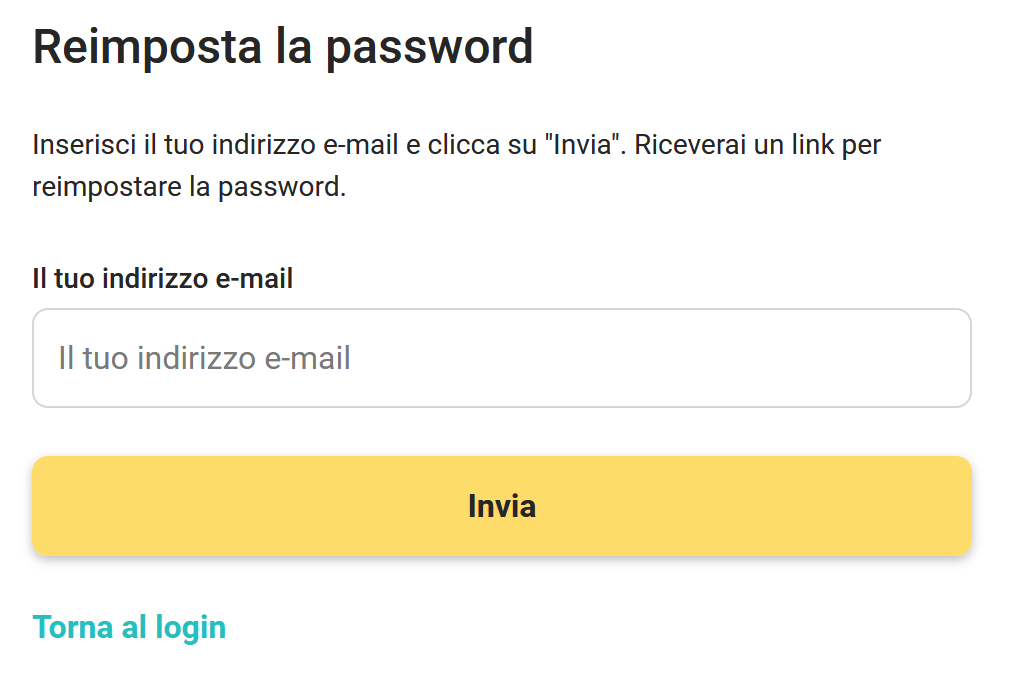
Task: Click the e-mail address input field
Action: (500, 358)
